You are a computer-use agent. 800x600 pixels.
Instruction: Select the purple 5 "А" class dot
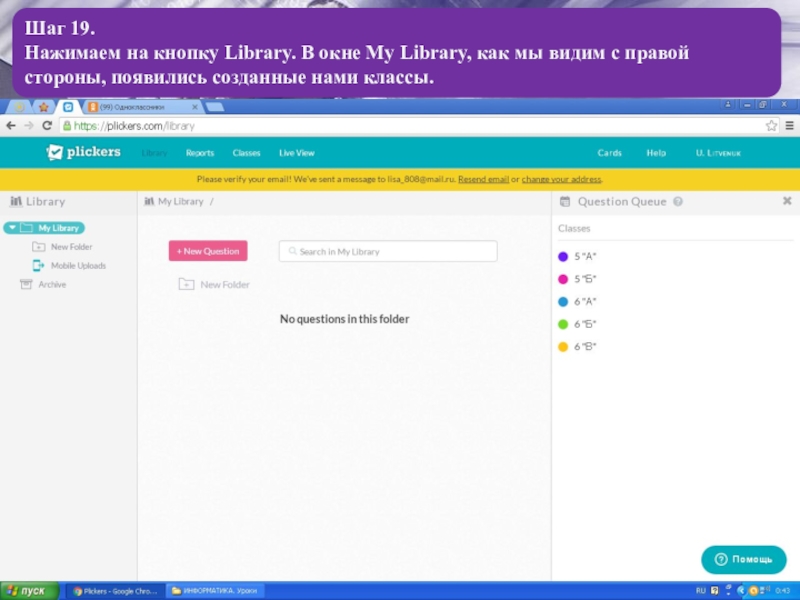tap(563, 257)
